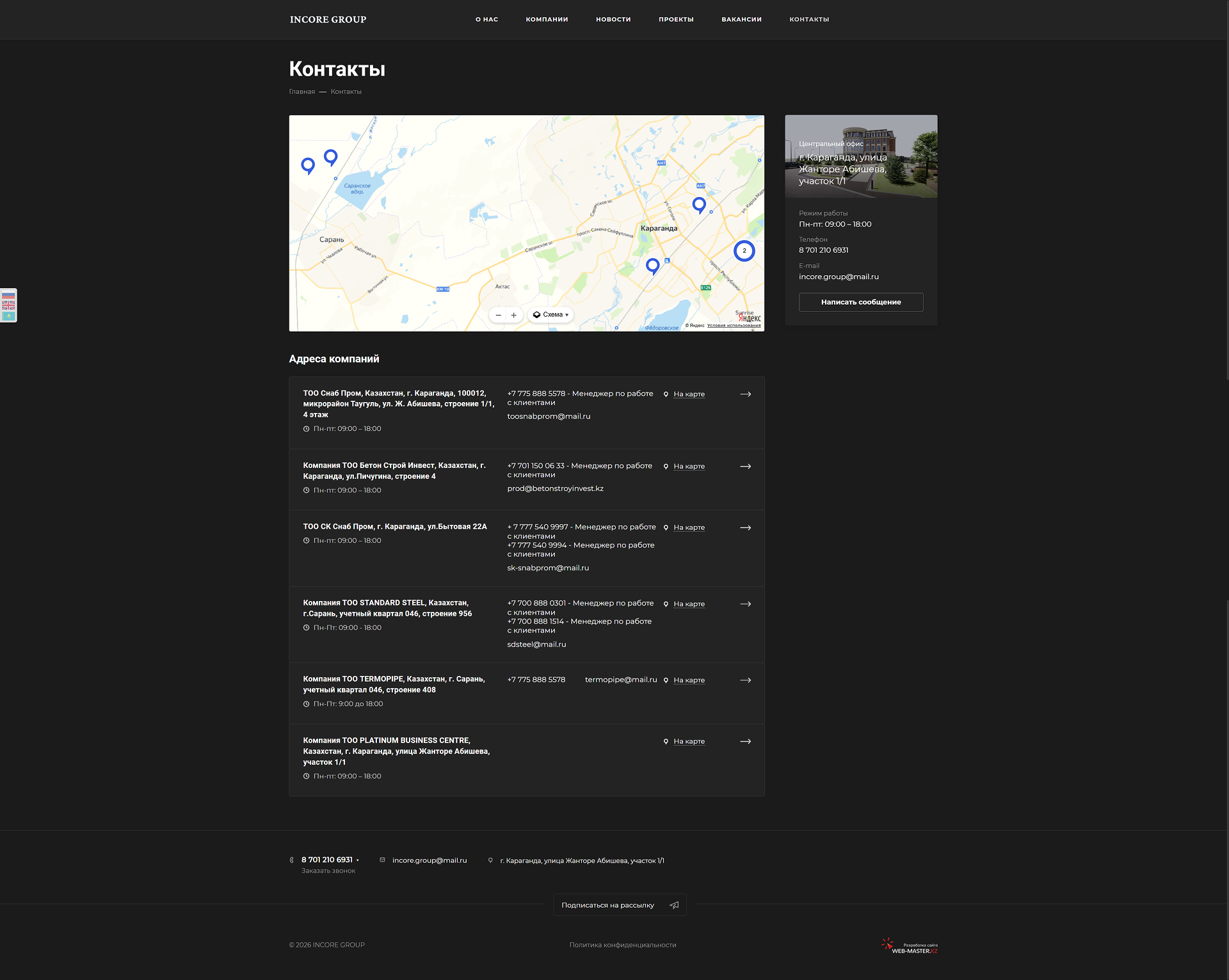
Task: Click WEB-MASTER.KZ developer logo
Action: (x=909, y=946)
